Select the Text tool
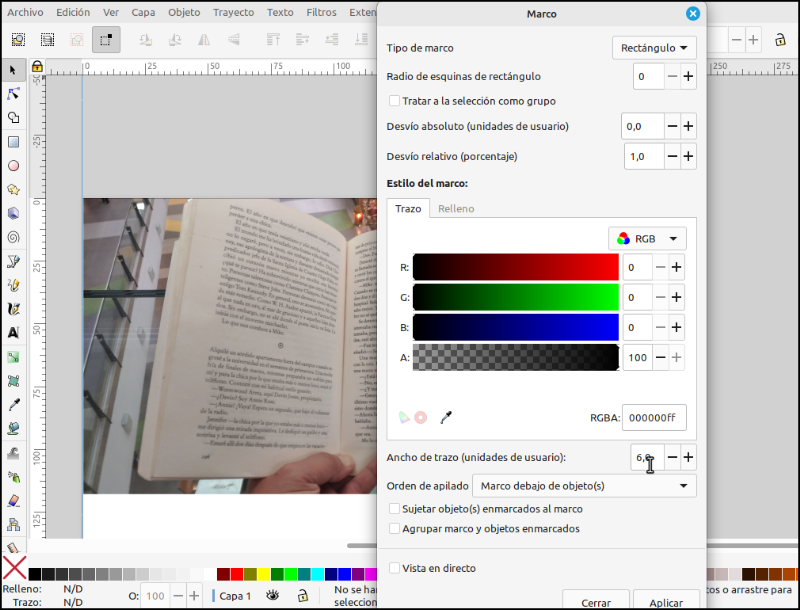This screenshot has width=800, height=610. point(13,333)
